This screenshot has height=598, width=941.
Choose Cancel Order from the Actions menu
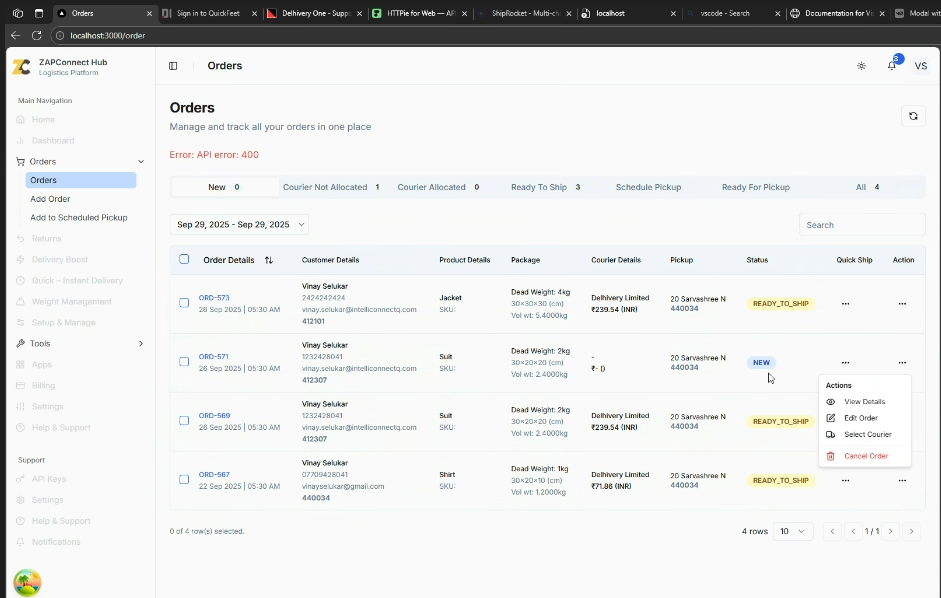[x=865, y=456]
